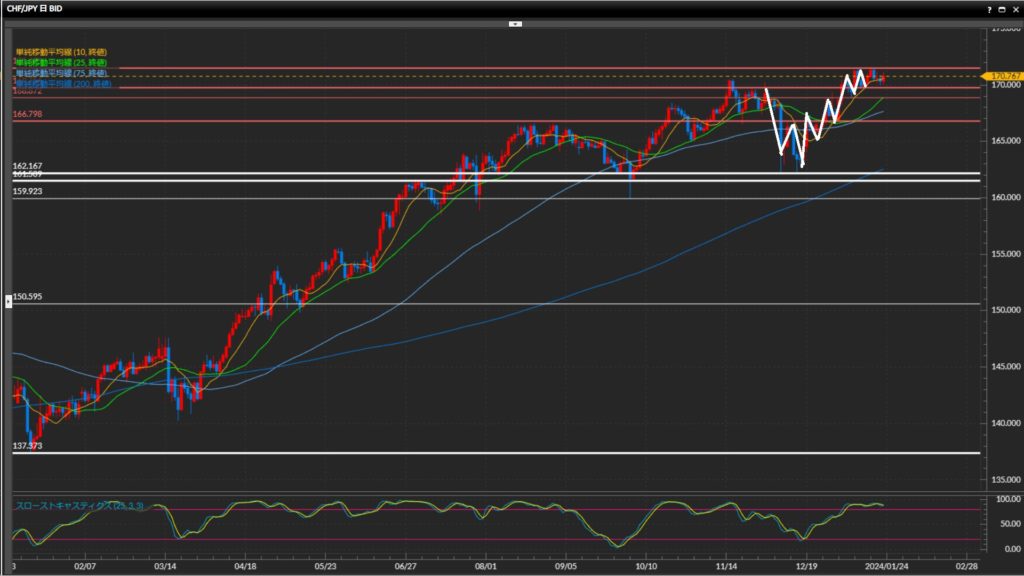Select the 166.798 red horizontal line
The height and width of the screenshot is (576, 1024).
click(x=500, y=121)
